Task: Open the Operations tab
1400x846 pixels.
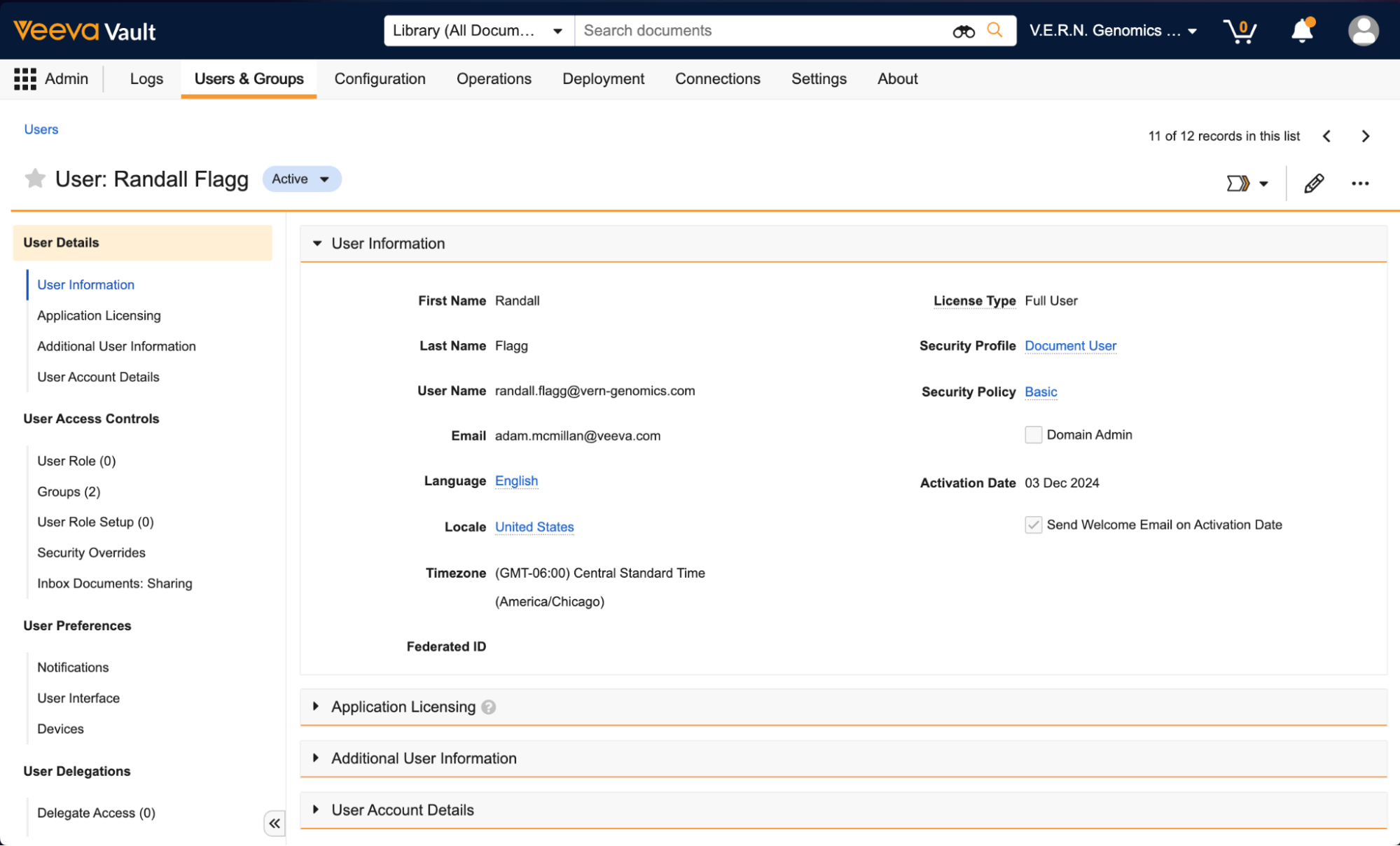Action: [494, 79]
